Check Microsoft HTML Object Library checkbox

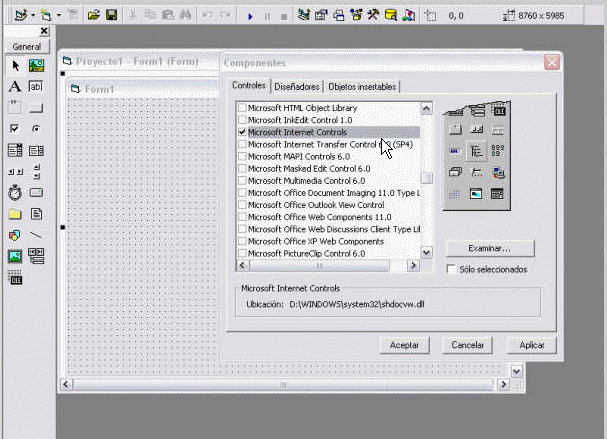(242, 108)
